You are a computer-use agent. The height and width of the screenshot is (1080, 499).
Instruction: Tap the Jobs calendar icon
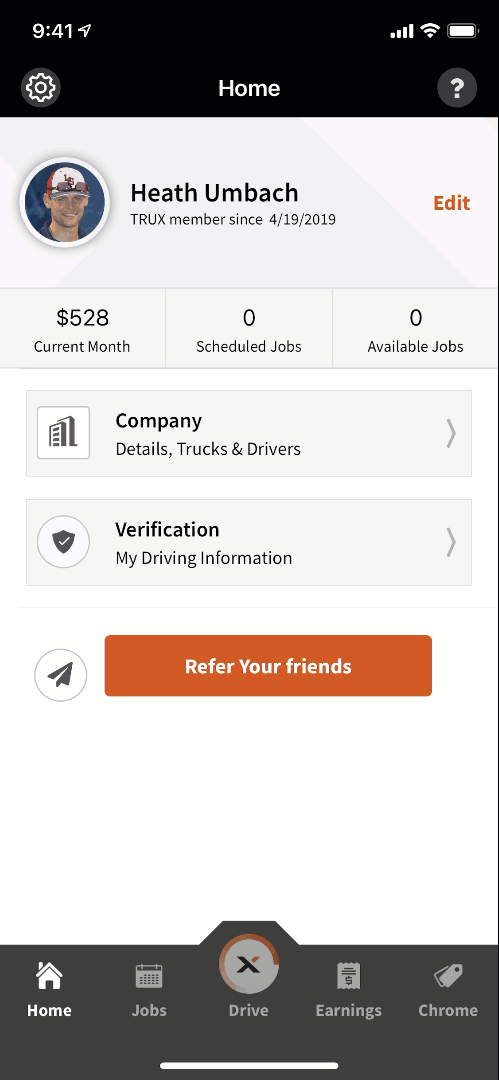click(150, 975)
